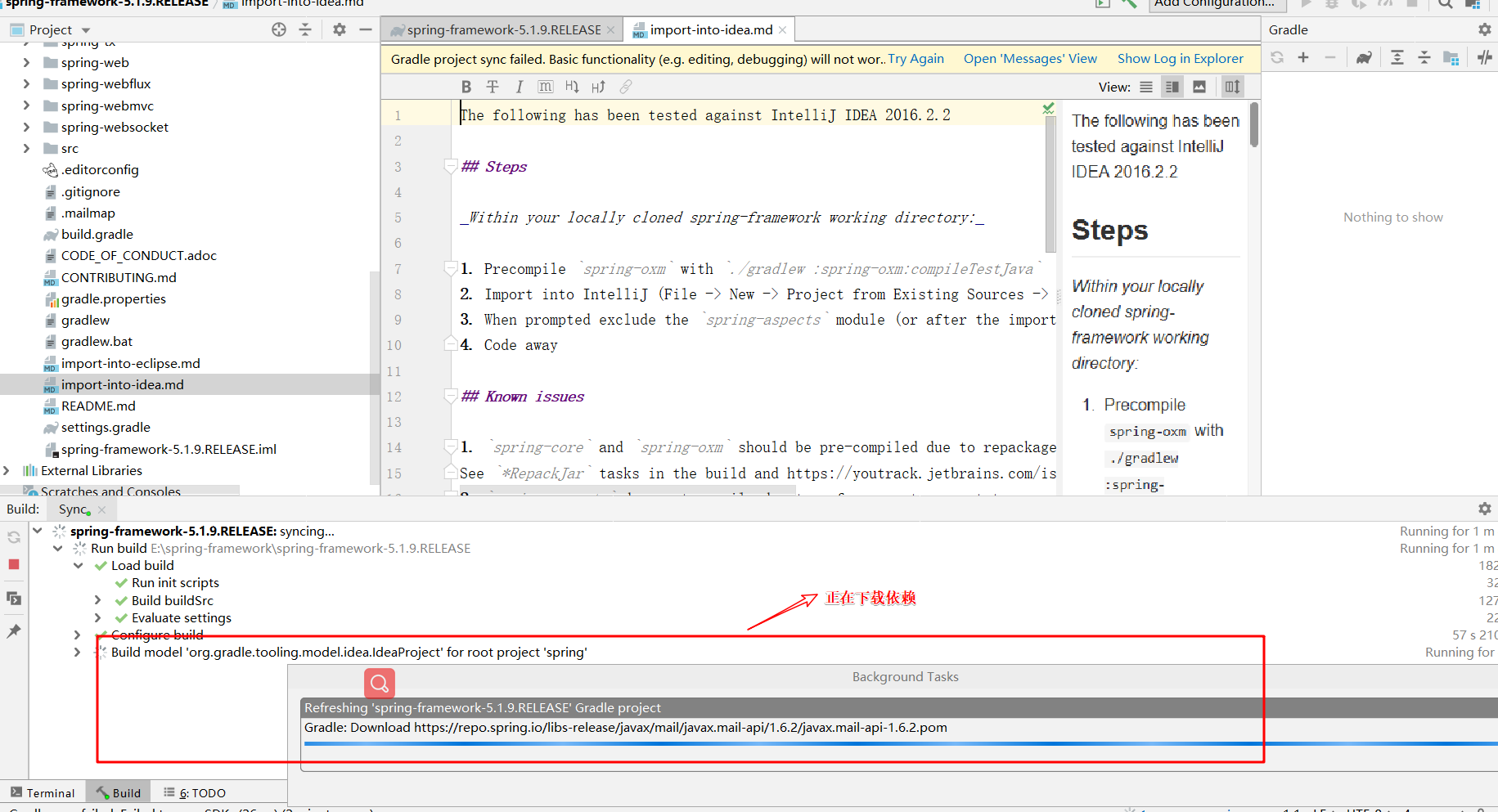Image resolution: width=1498 pixels, height=812 pixels.
Task: Open 'Messages' View link
Action: click(x=1030, y=59)
